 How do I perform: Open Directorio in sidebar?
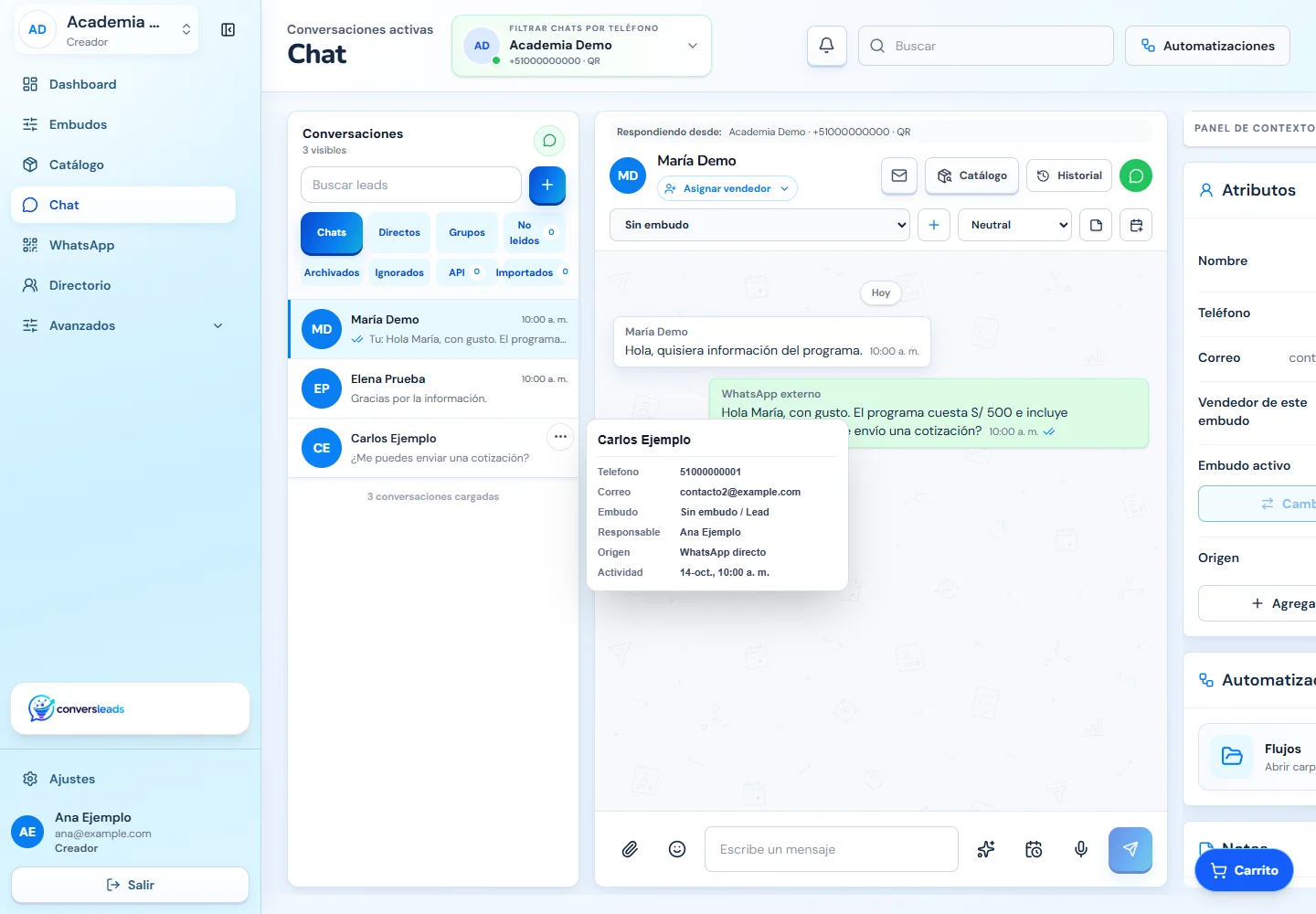(123, 285)
